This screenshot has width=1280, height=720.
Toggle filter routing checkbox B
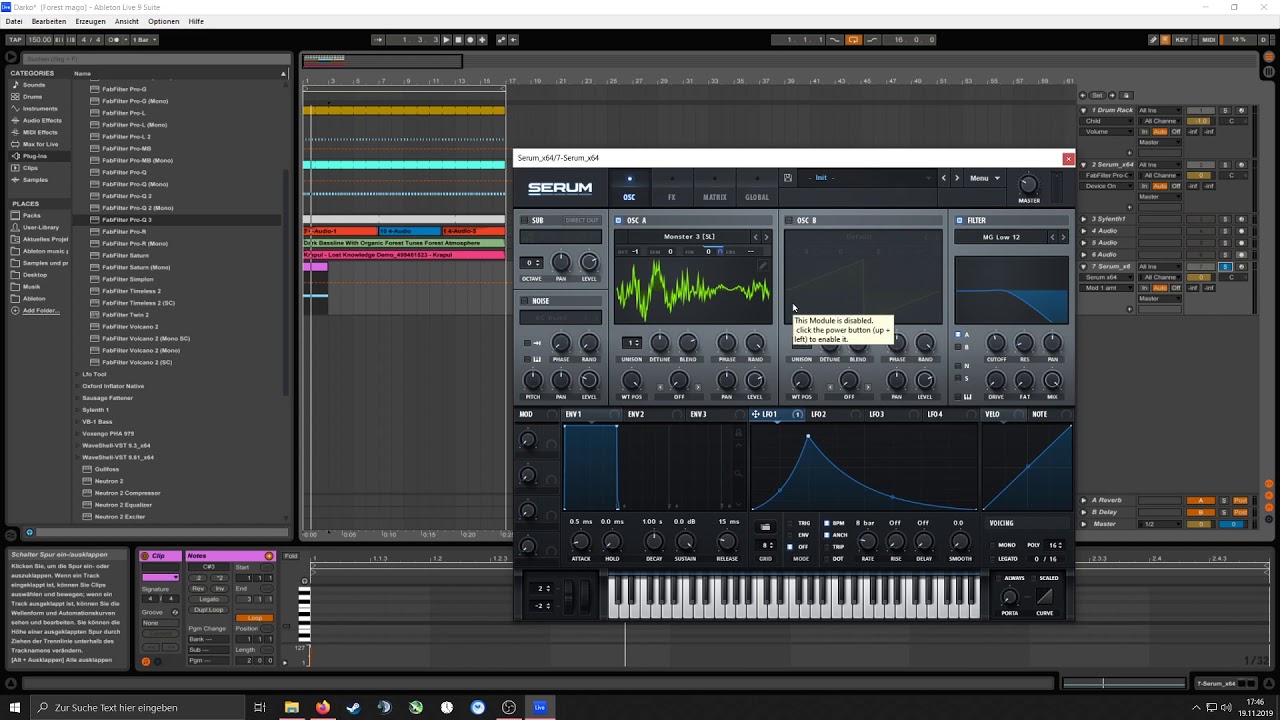point(958,347)
